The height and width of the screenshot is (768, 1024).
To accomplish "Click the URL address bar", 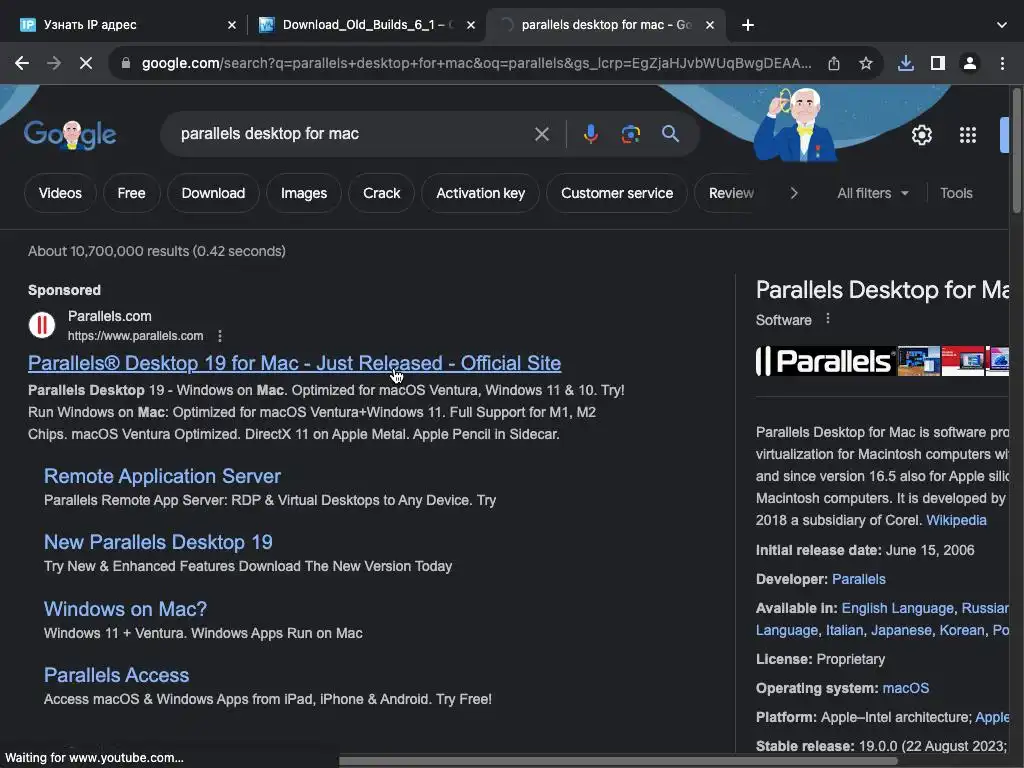I will coord(477,63).
